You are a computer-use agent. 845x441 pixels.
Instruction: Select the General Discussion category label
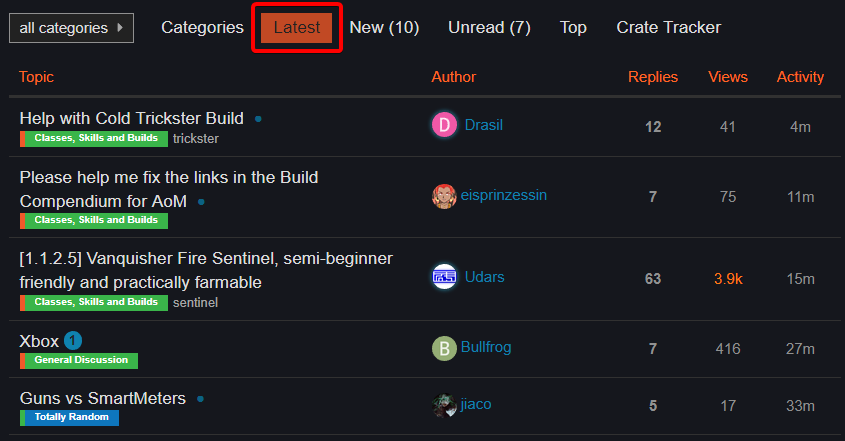79,361
